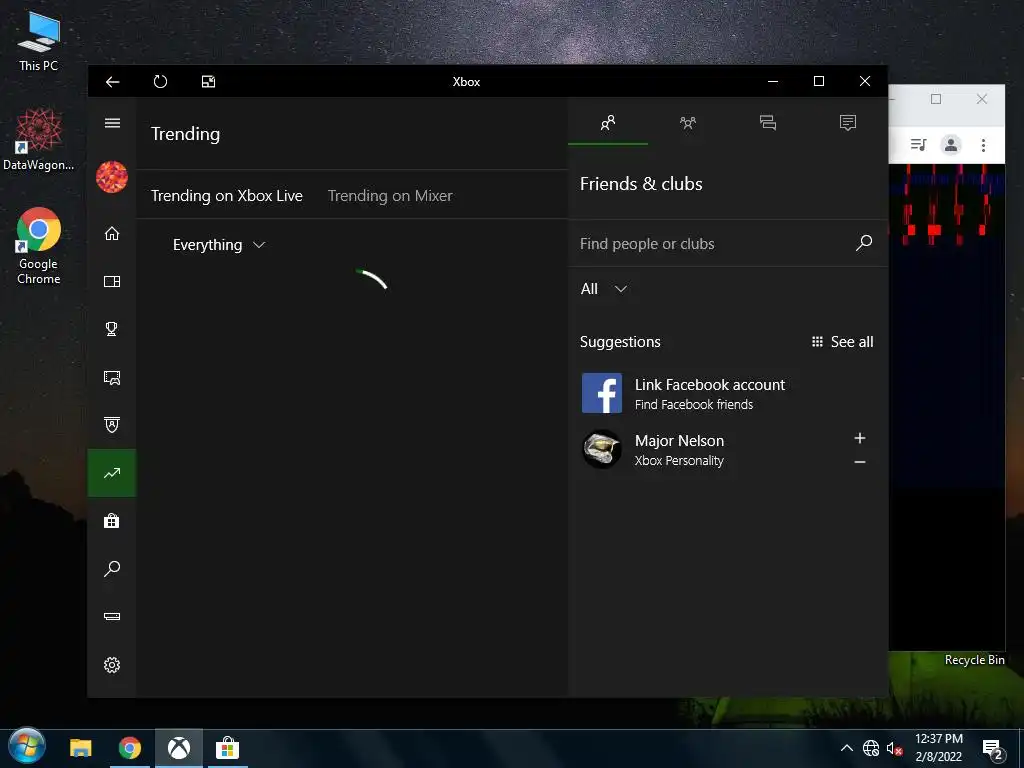This screenshot has height=768, width=1024.
Task: Open the Microsoft Store bag in the sidebar
Action: [112, 520]
